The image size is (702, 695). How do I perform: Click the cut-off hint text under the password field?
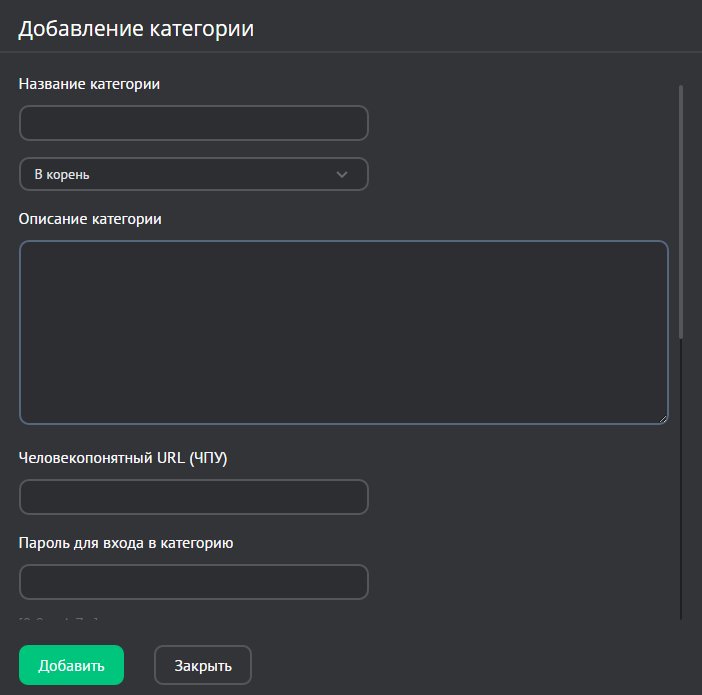coord(60,618)
